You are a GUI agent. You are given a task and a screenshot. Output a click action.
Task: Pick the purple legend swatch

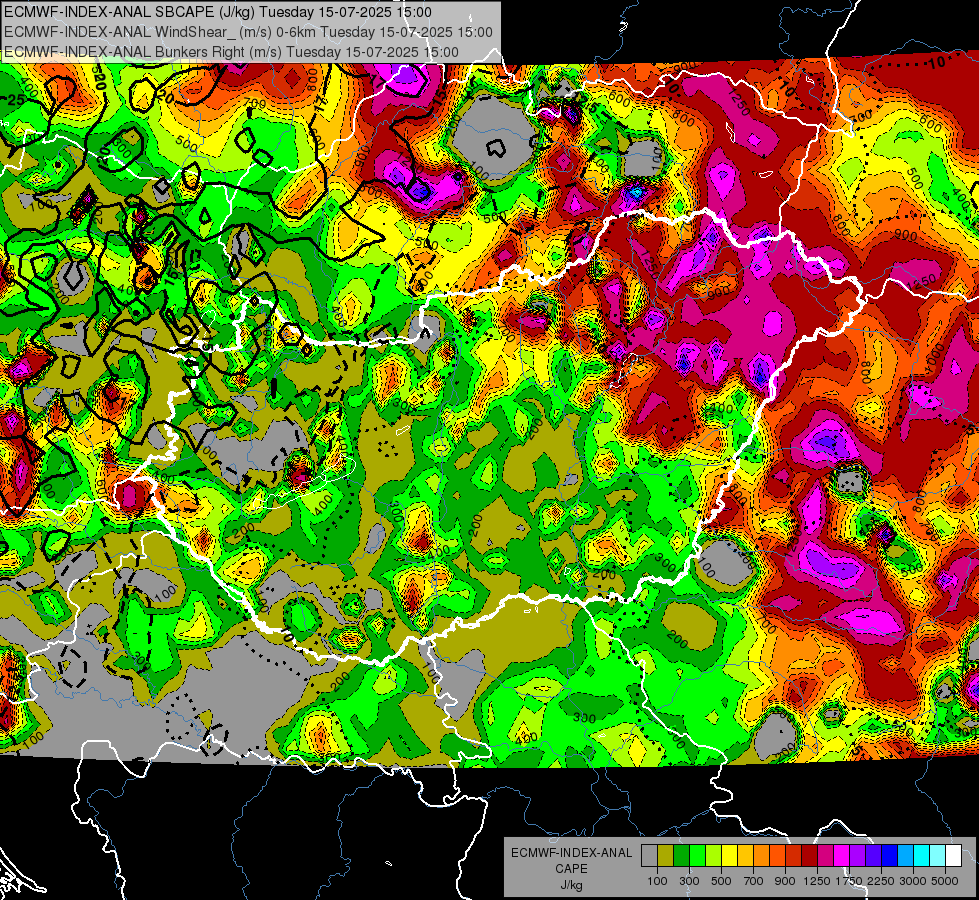tap(857, 856)
